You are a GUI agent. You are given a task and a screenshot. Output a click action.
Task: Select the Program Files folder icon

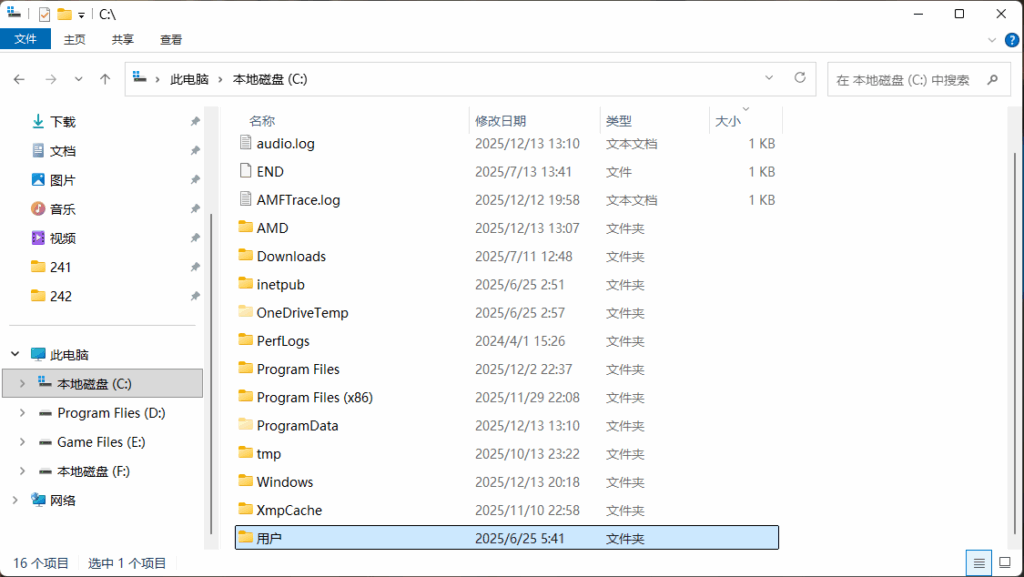coord(246,368)
